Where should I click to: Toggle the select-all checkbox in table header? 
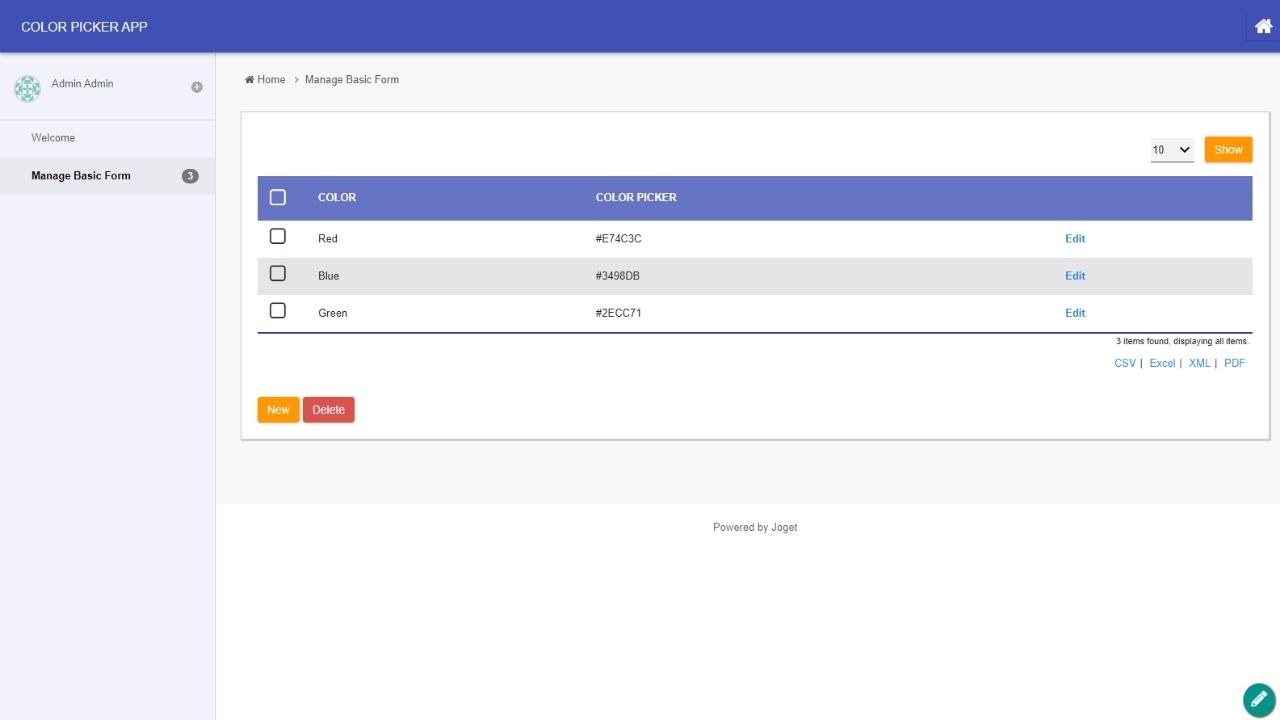click(278, 198)
